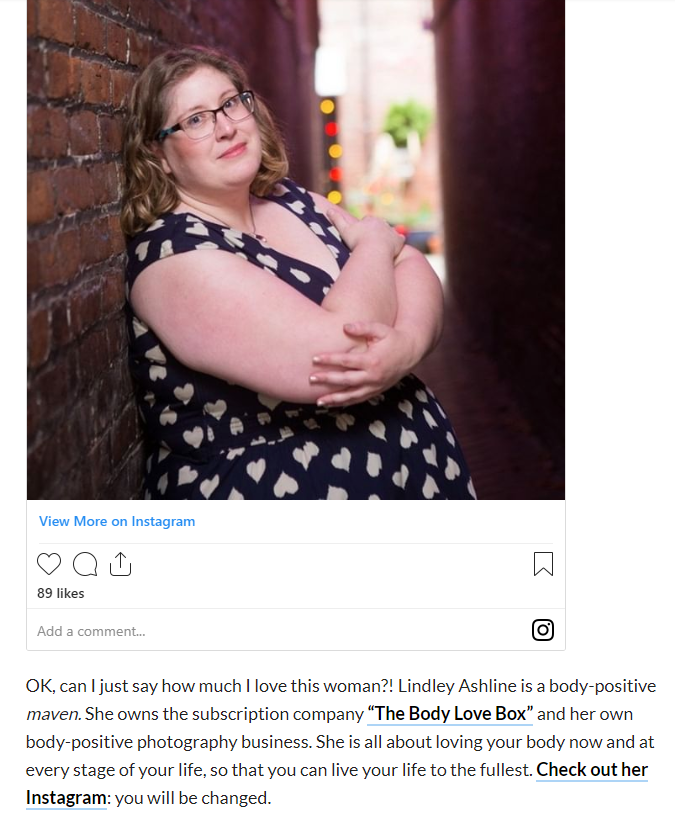Click the name "Lindley Ashline" in the paragraph
This screenshot has width=675, height=826.
click(457, 686)
